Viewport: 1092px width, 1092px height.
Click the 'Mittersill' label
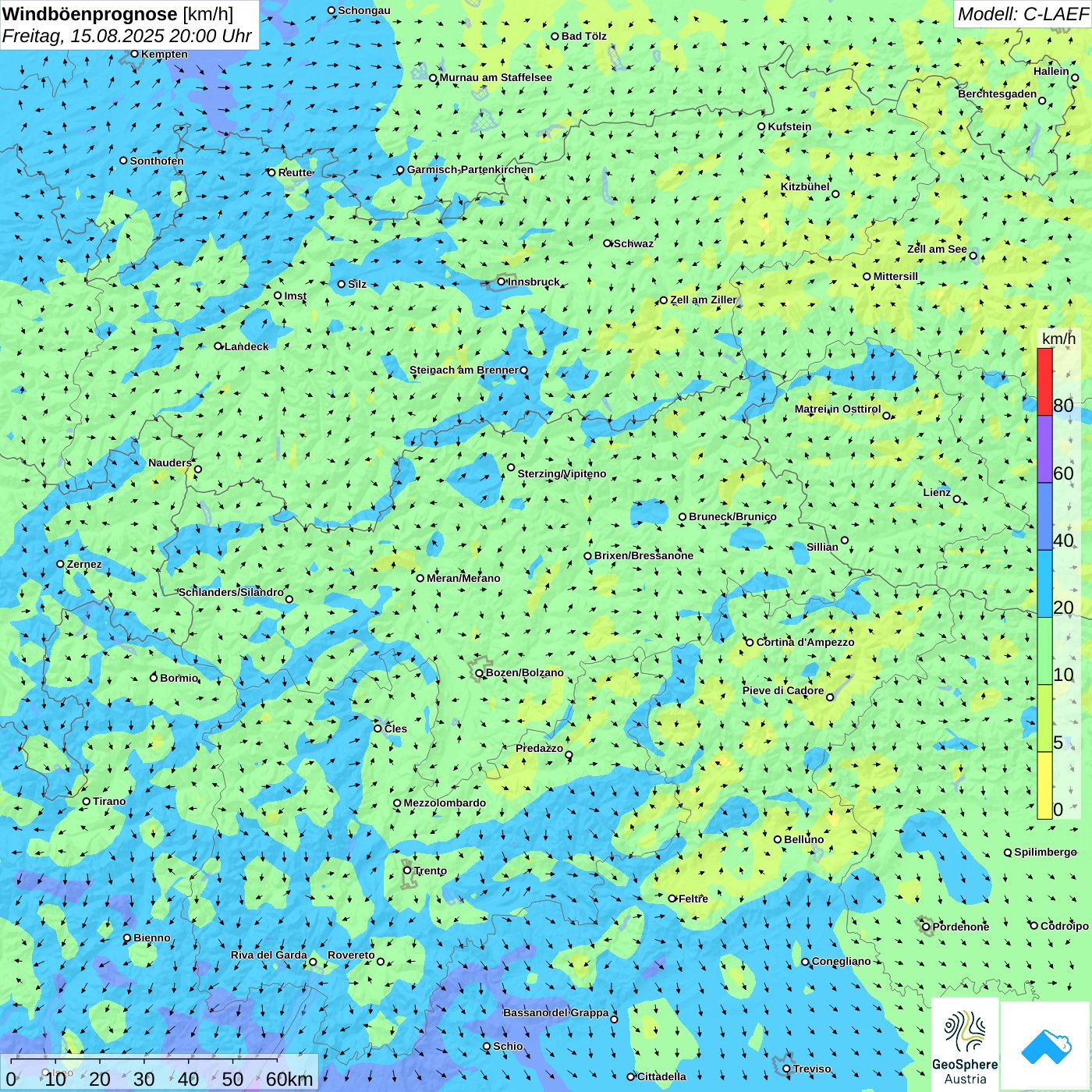895,276
